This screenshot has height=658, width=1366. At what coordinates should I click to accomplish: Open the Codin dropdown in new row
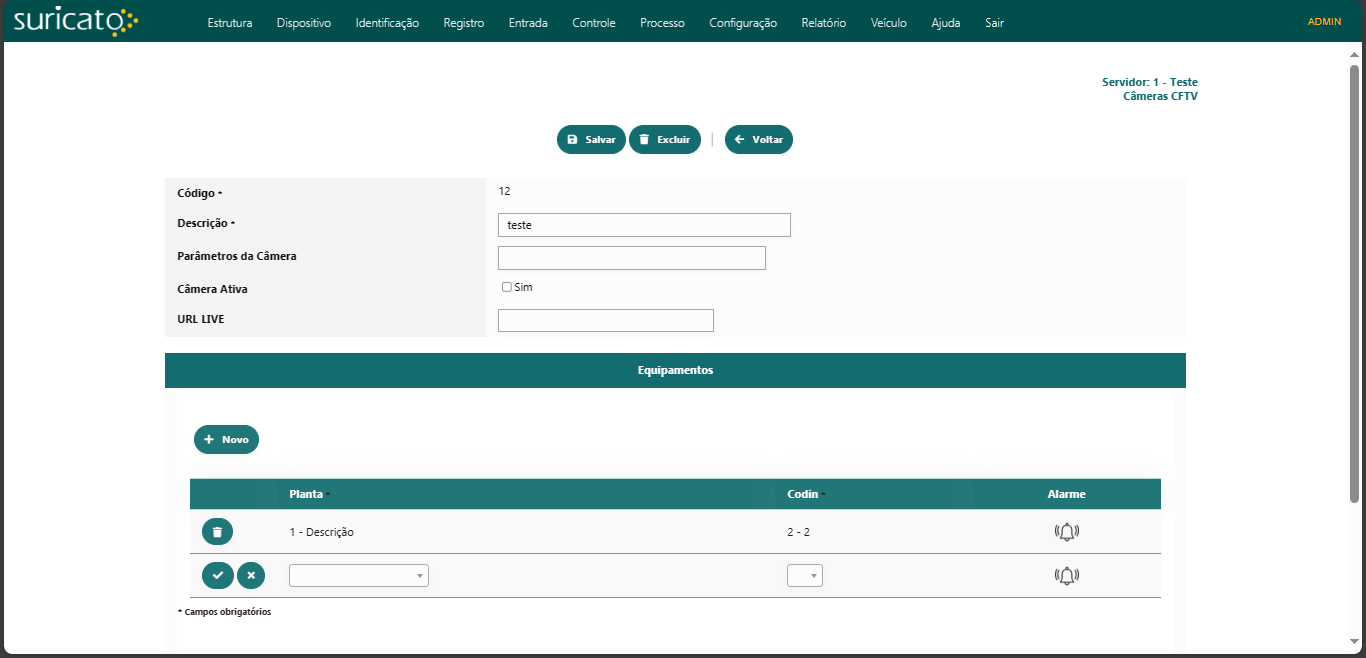(804, 575)
